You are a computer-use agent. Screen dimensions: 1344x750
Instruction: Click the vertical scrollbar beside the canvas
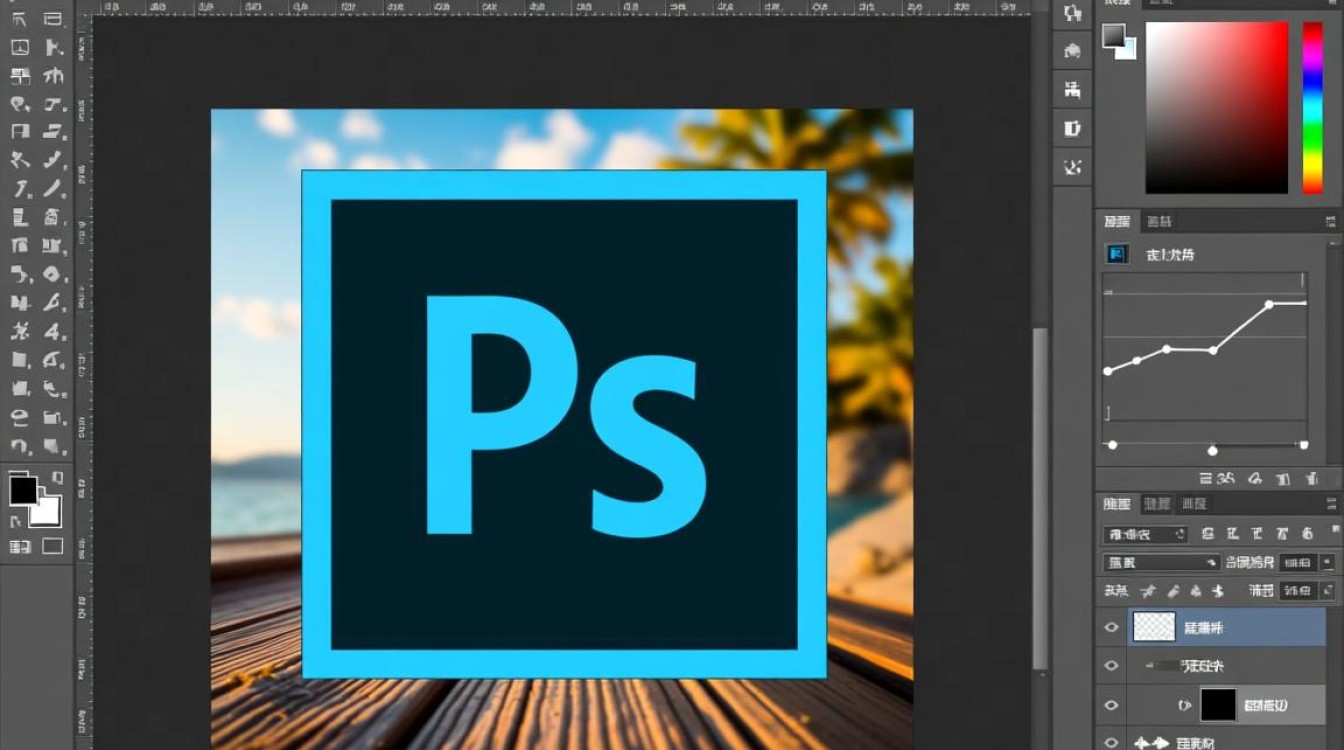(x=1040, y=498)
